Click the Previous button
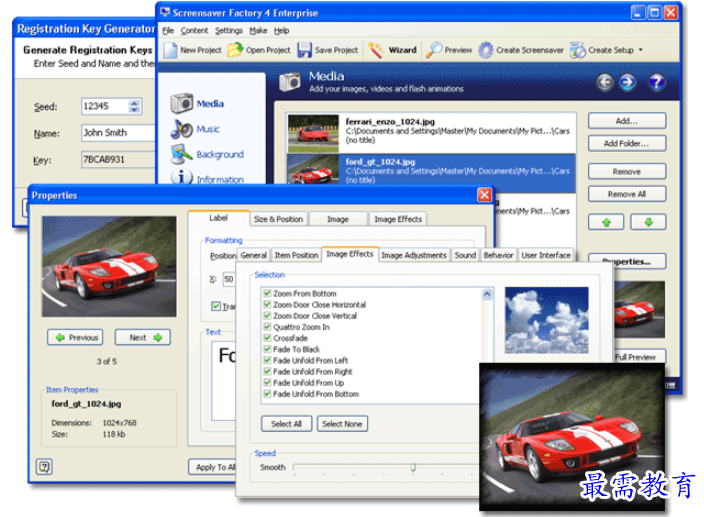Viewport: 704px width, 517px height. (75, 337)
